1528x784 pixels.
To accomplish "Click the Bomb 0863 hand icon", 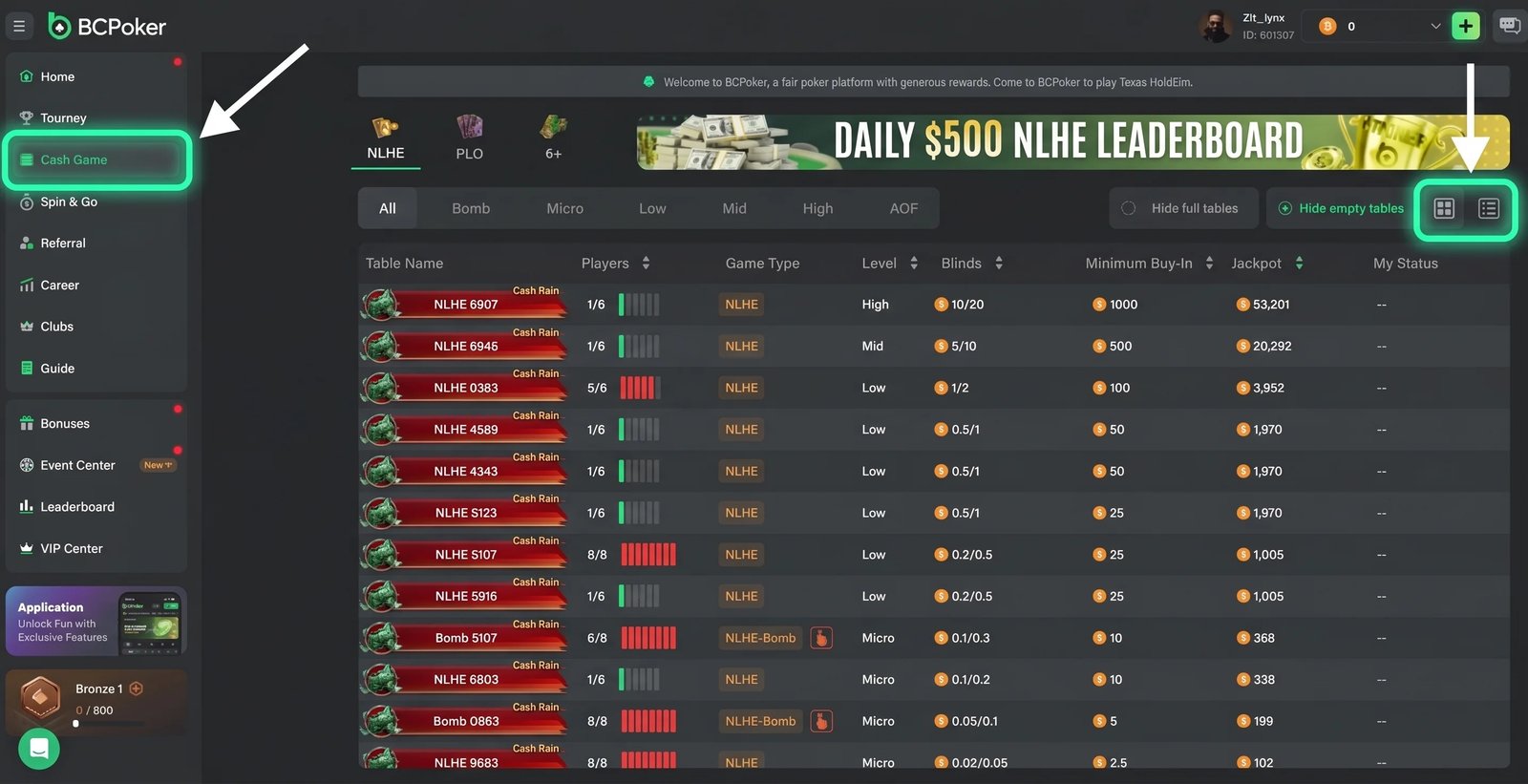I will [x=821, y=721].
